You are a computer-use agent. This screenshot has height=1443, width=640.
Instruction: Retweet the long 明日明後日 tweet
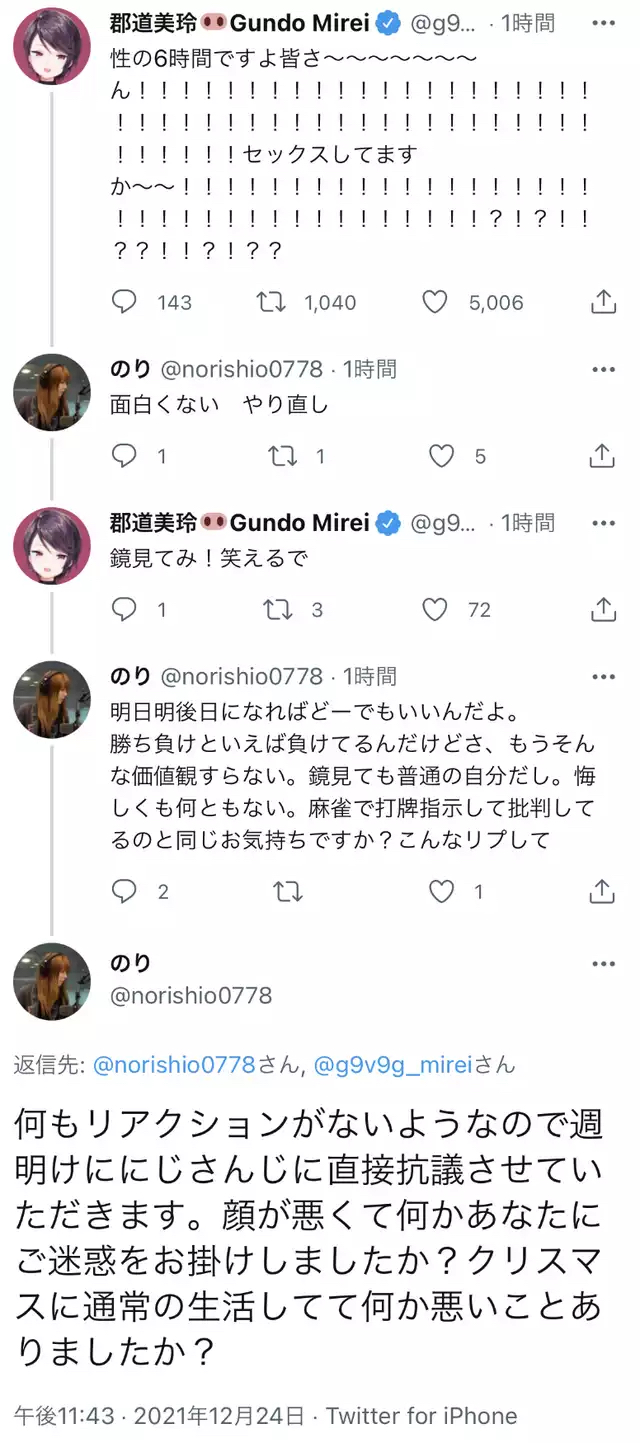[x=288, y=891]
